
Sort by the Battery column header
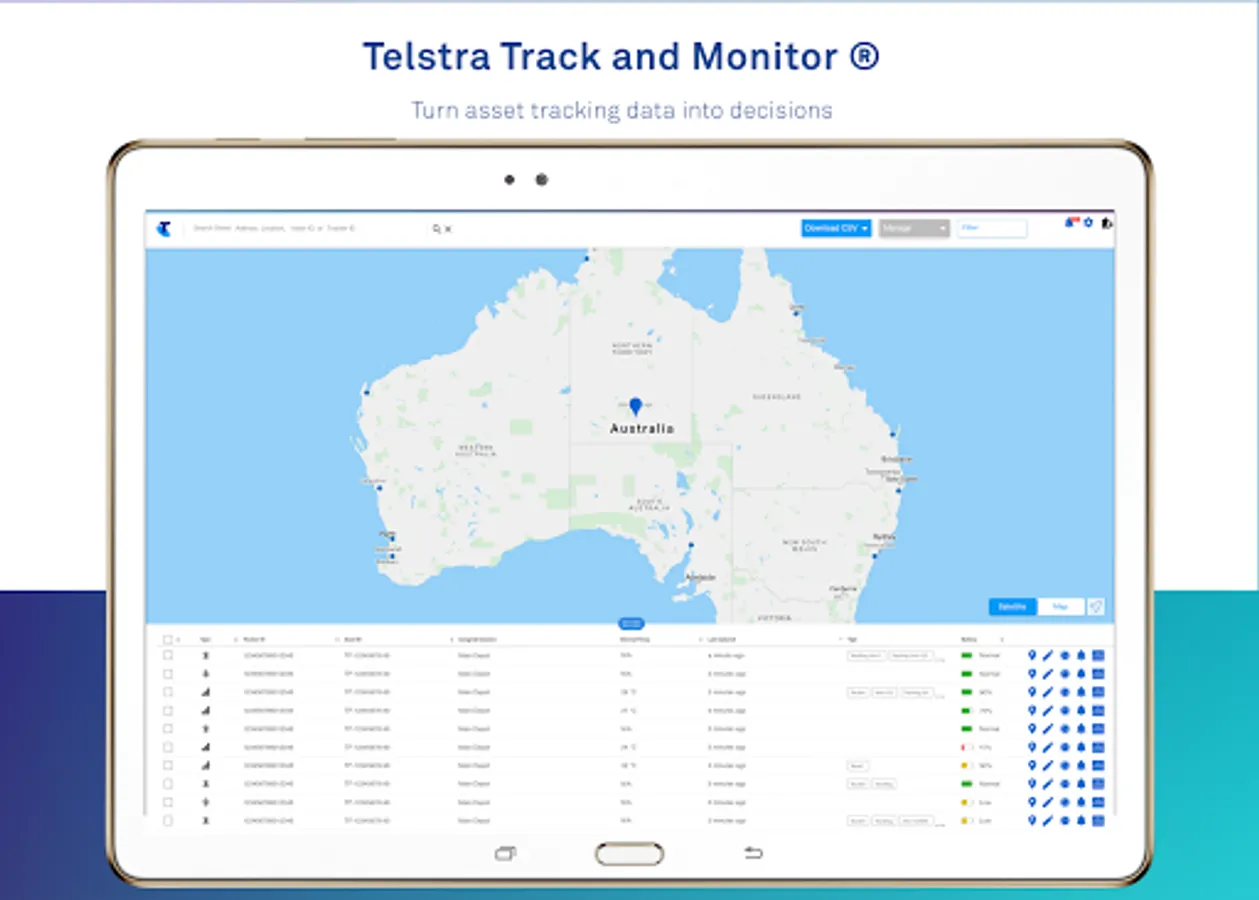pyautogui.click(x=970, y=639)
